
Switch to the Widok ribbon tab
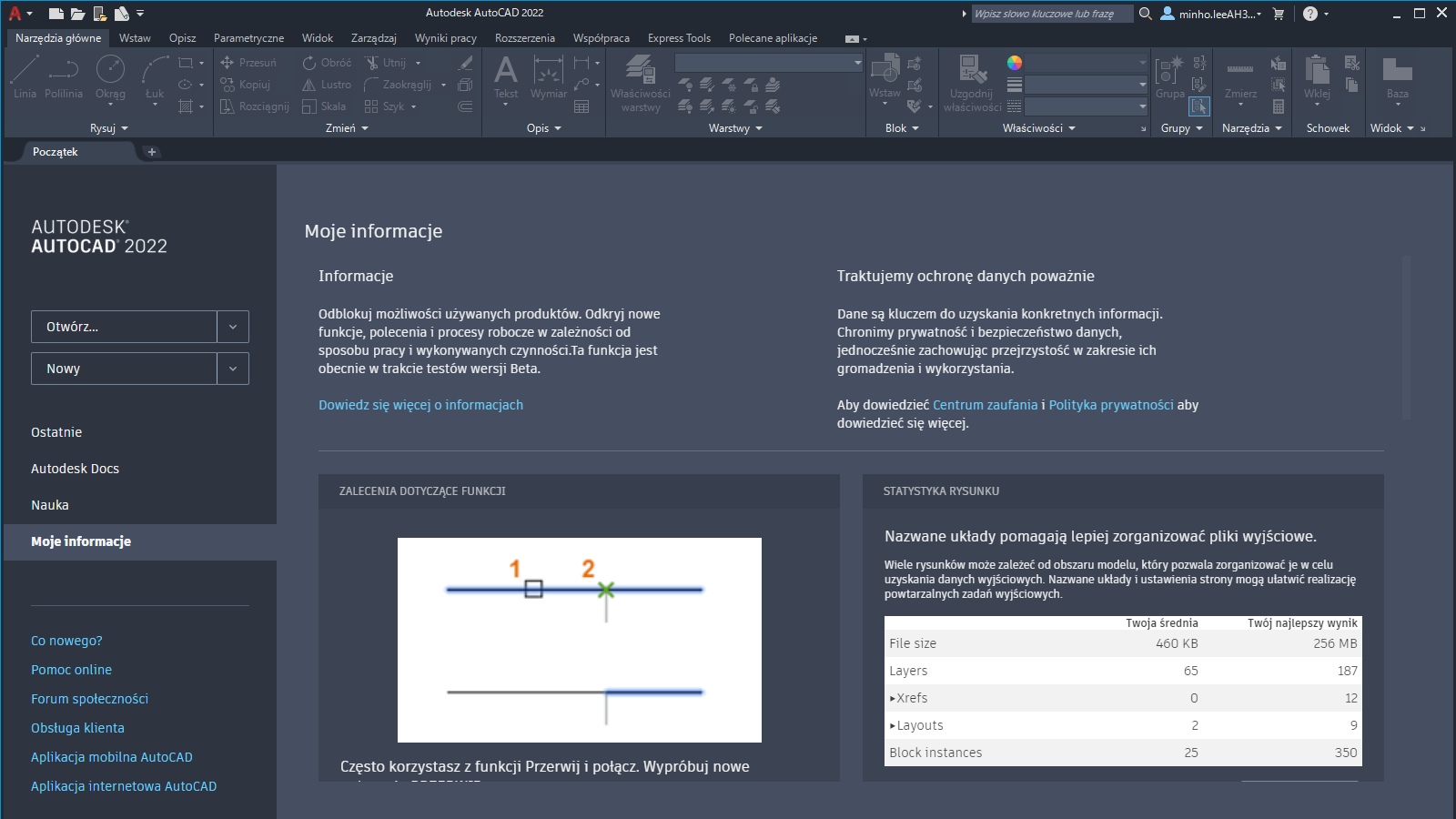pyautogui.click(x=318, y=38)
